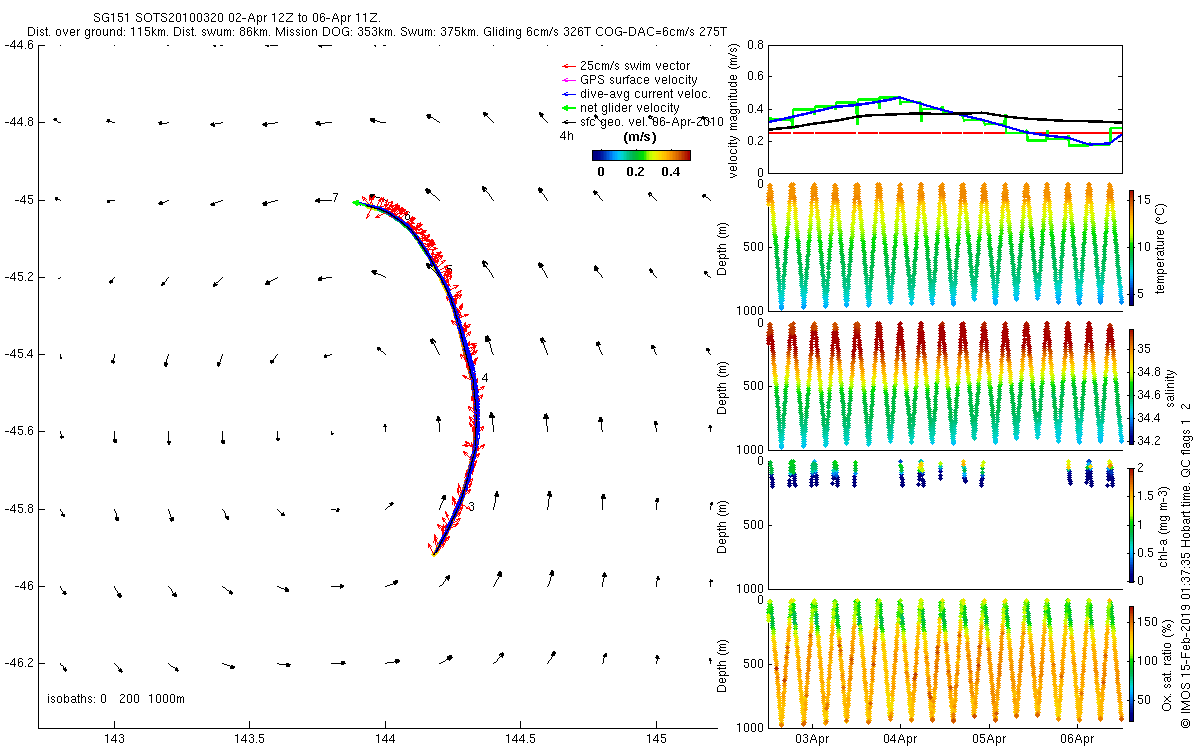Click the latitude tick label '-45.2'
Viewport: 1200px width, 750px height.
[x=18, y=276]
